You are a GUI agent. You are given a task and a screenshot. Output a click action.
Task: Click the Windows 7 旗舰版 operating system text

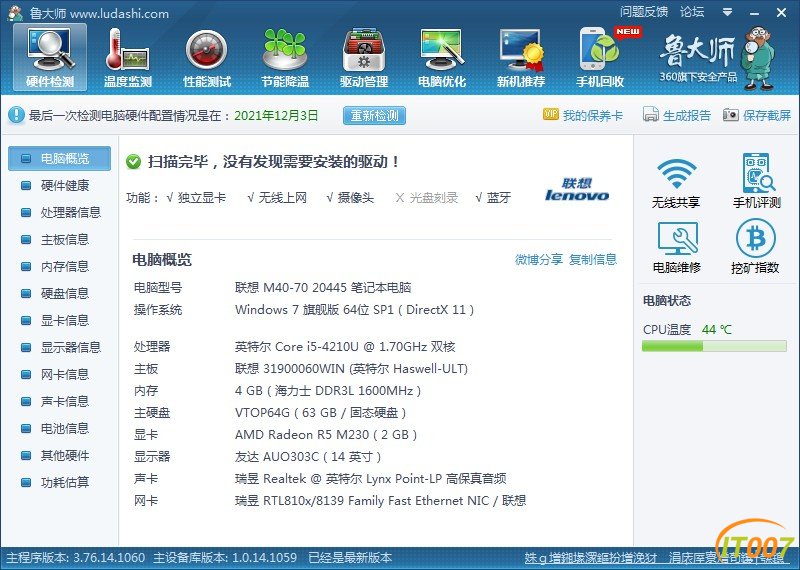[x=355, y=310]
